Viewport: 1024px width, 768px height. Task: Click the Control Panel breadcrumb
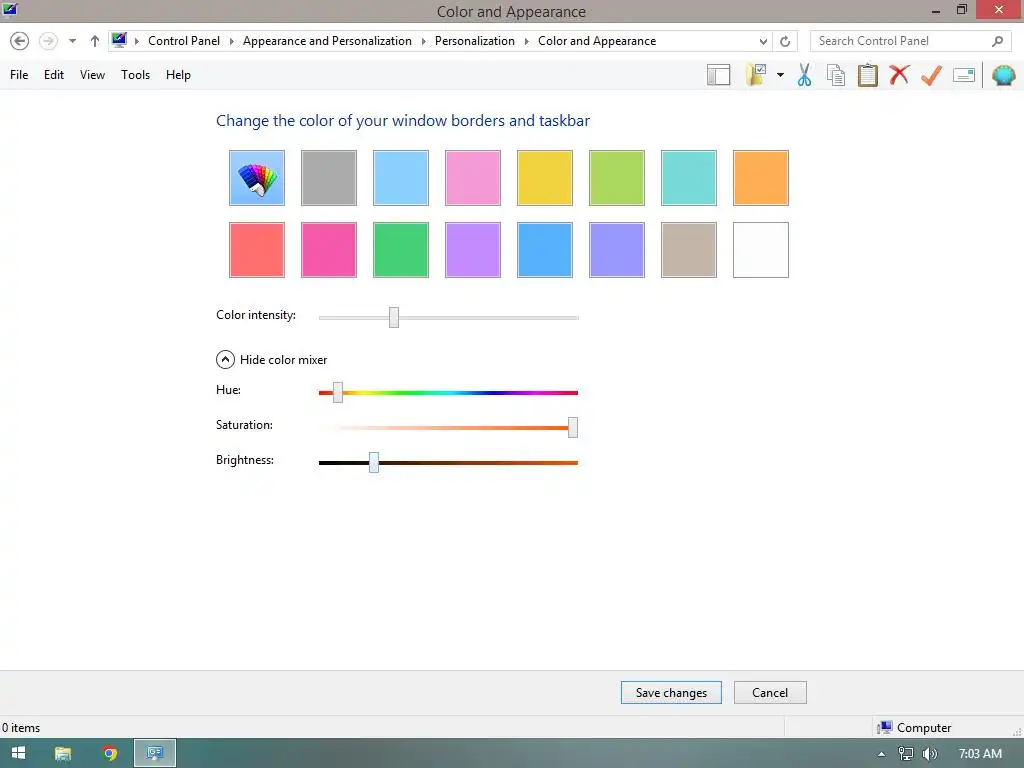[184, 40]
